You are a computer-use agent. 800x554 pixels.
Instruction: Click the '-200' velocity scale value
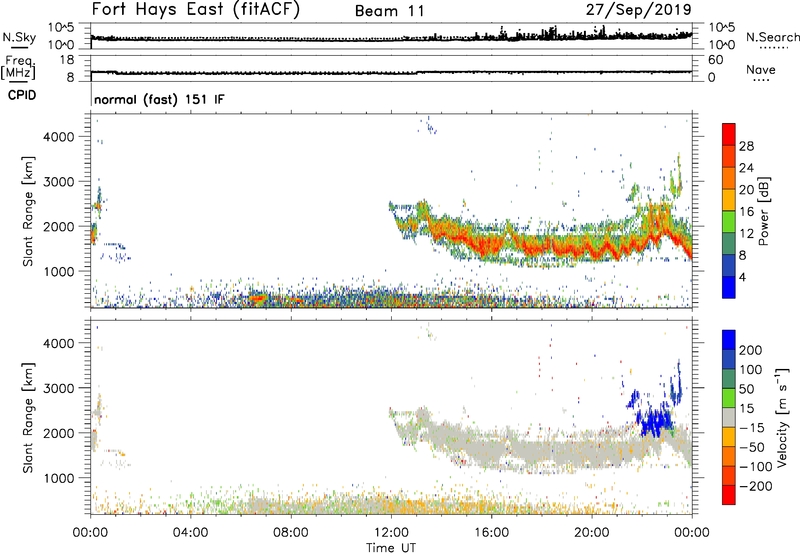pyautogui.click(x=756, y=486)
